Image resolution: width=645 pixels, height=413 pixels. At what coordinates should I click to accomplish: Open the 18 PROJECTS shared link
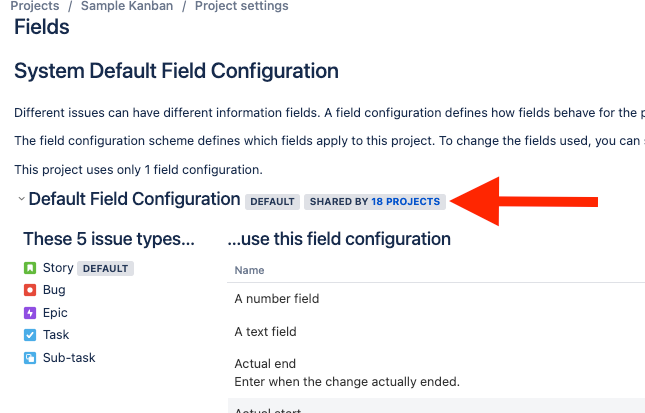pos(406,202)
